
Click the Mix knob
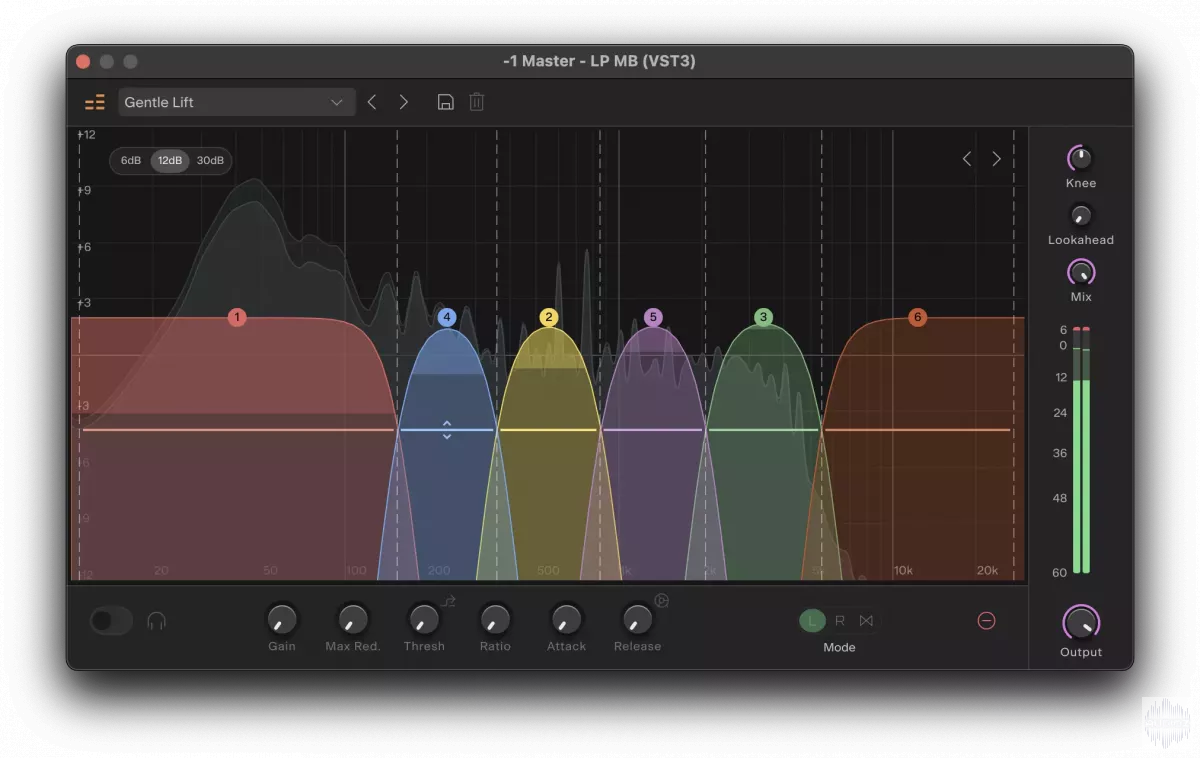(1081, 272)
